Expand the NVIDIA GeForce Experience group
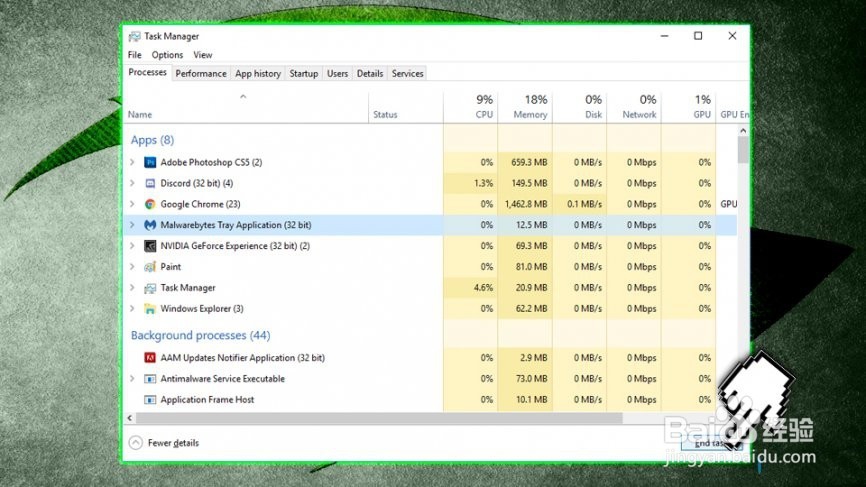The height and width of the screenshot is (487, 866). 132,246
